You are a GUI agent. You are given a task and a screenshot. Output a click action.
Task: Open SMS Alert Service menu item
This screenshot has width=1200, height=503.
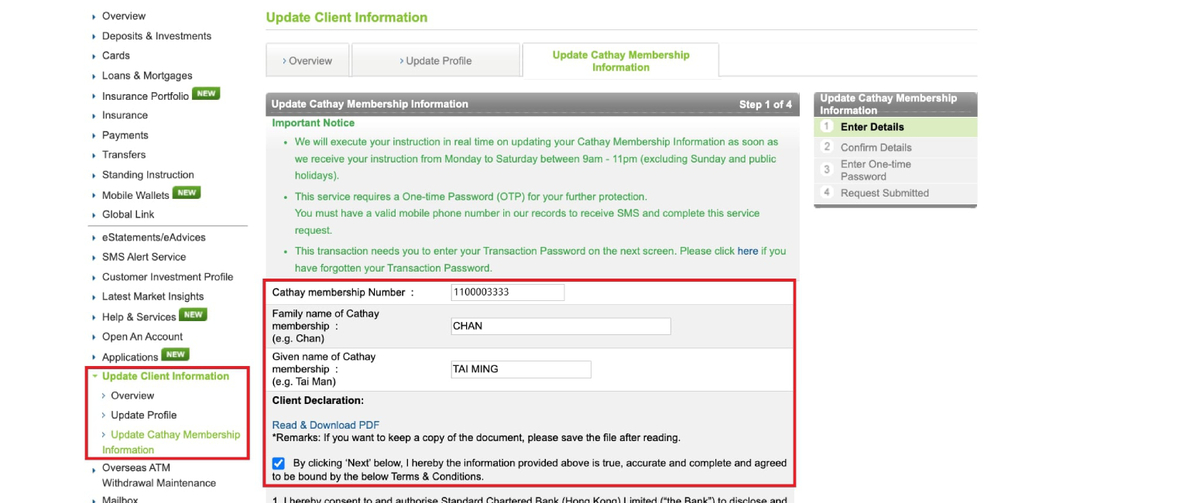[143, 257]
